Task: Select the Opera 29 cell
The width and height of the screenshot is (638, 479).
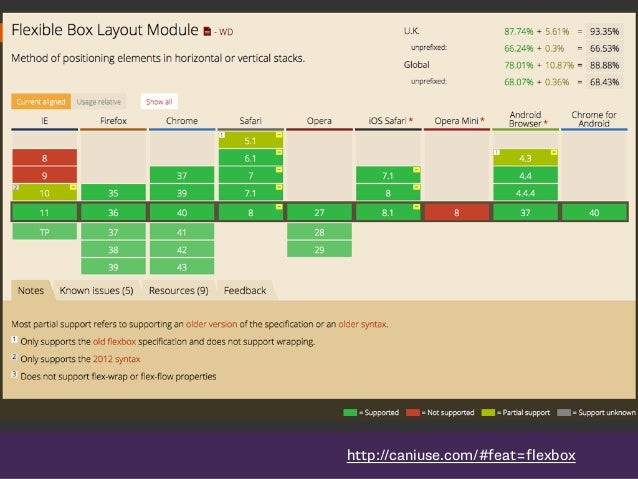Action: coord(319,249)
